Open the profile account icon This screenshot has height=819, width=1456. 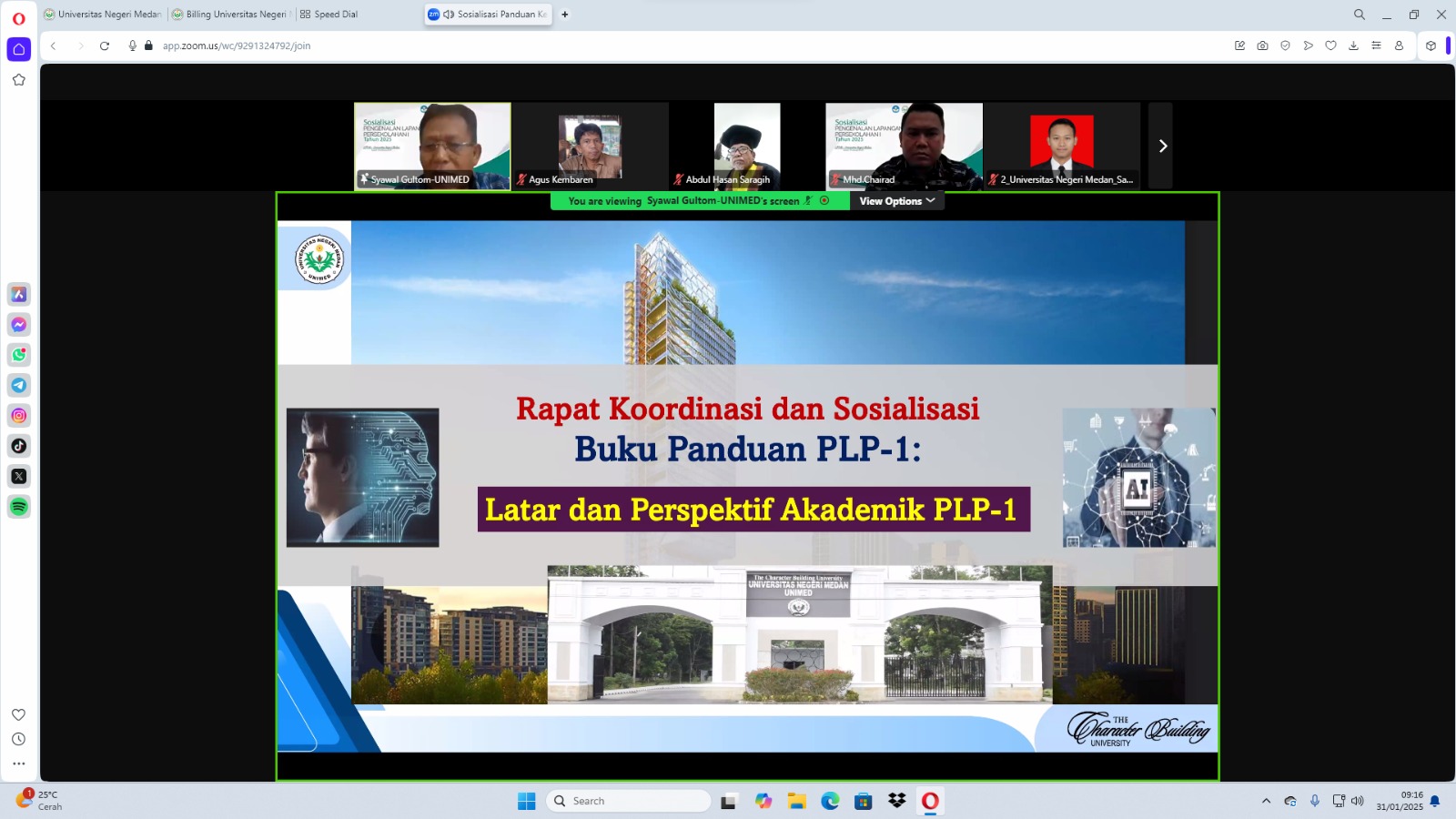1399,45
